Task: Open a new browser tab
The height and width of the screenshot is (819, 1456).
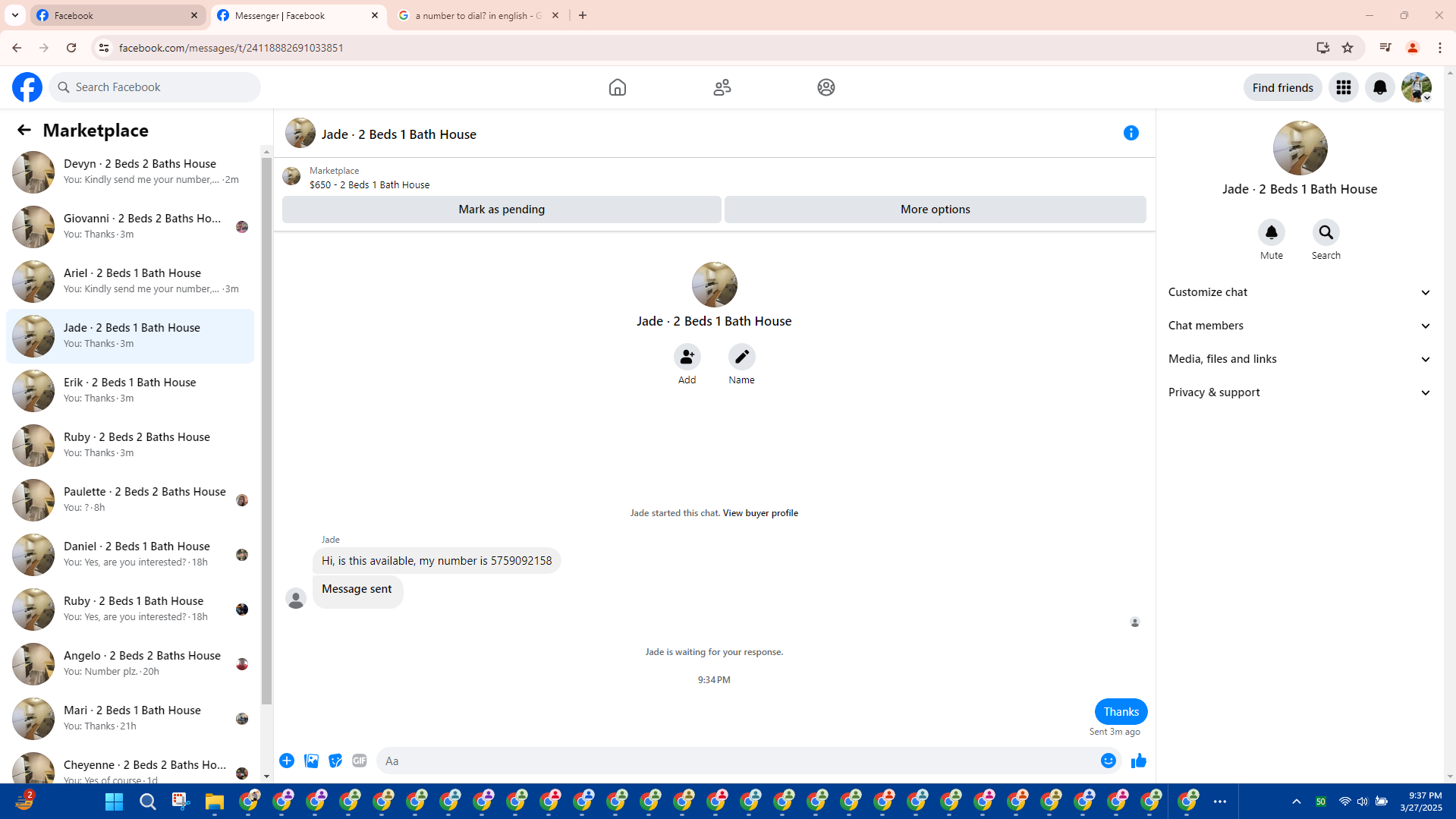Action: [x=583, y=15]
